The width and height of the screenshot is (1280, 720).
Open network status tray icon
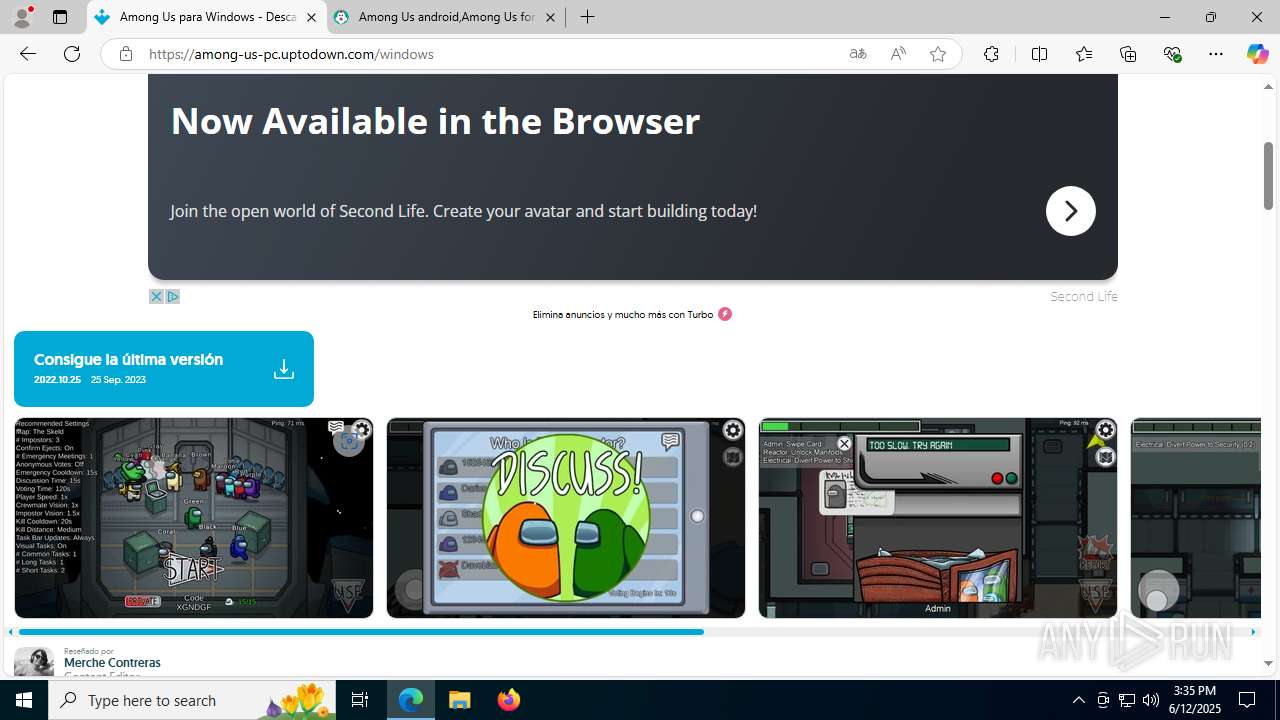[x=1127, y=700]
